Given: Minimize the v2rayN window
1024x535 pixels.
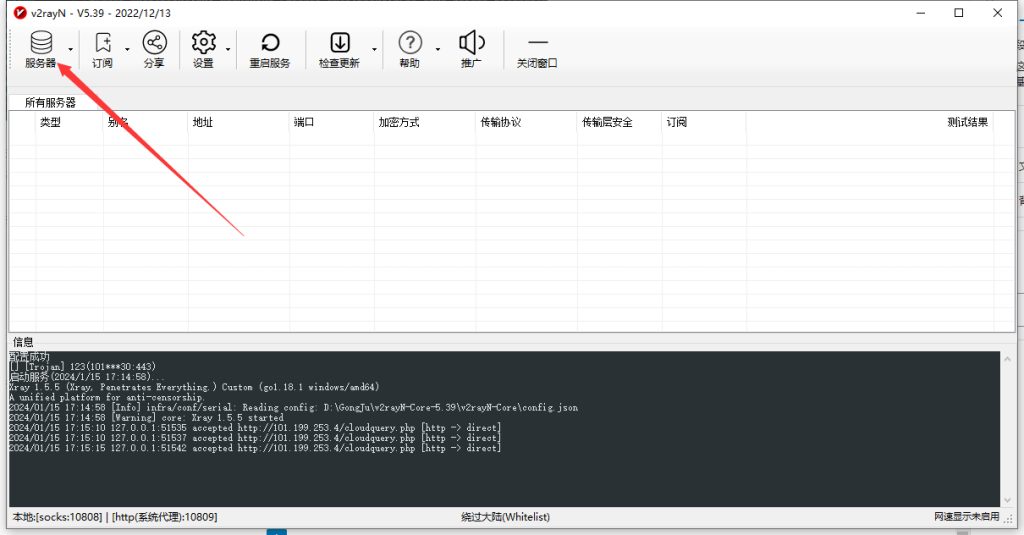Looking at the screenshot, I should coord(921,12).
